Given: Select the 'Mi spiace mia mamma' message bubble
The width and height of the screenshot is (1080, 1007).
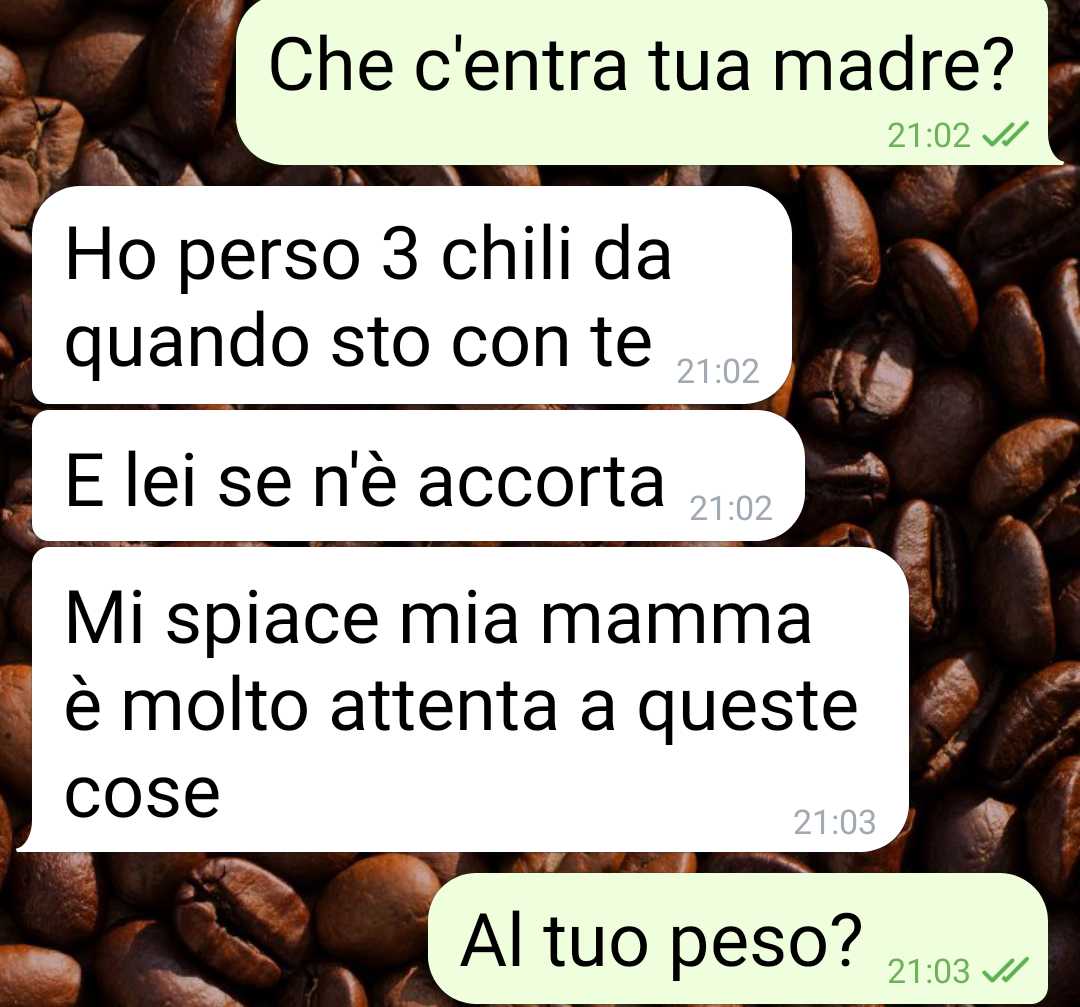Looking at the screenshot, I should 463,700.
